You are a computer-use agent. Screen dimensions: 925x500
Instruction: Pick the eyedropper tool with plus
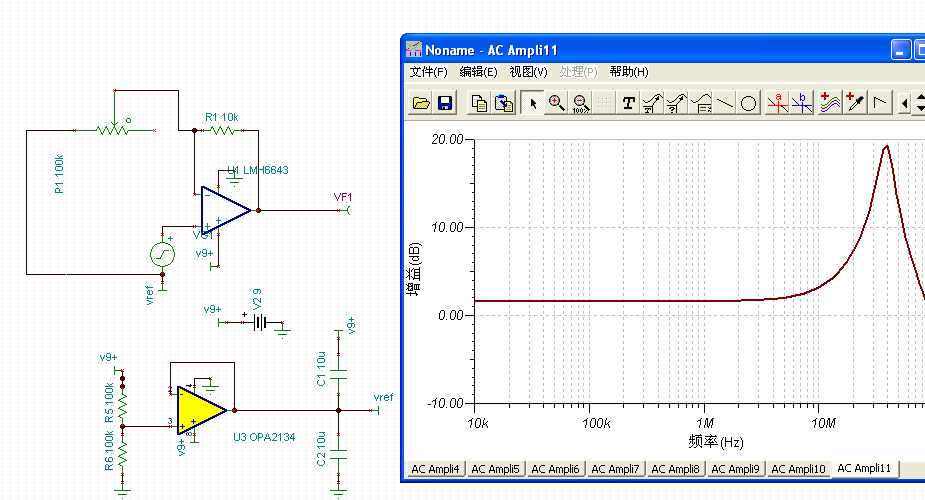[855, 103]
